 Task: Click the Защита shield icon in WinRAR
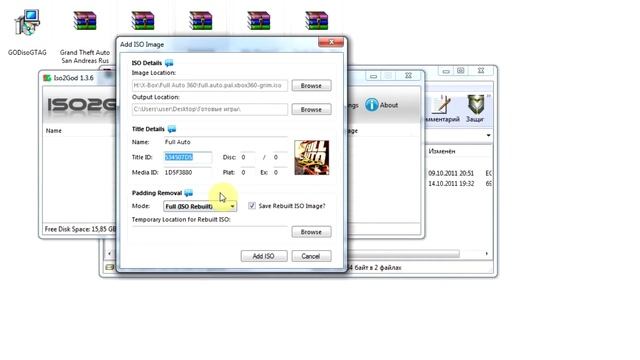[476, 104]
